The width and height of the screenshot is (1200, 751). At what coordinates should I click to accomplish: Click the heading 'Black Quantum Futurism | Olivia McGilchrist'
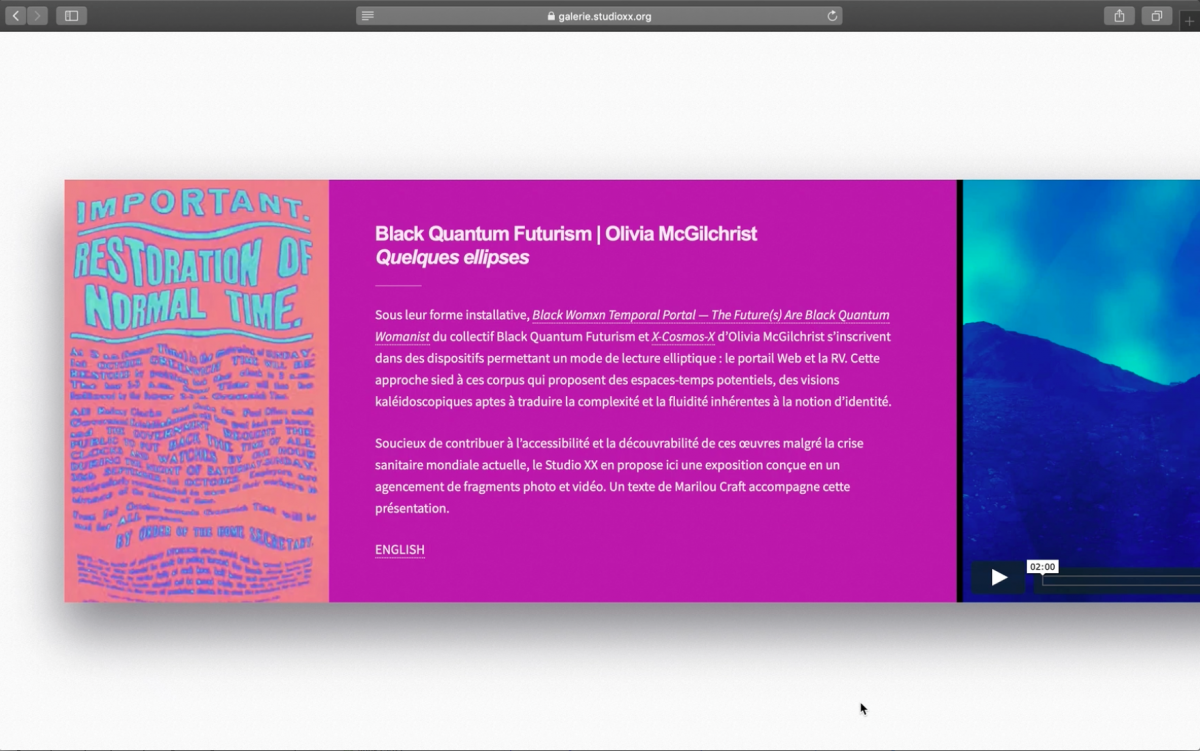pyautogui.click(x=566, y=234)
